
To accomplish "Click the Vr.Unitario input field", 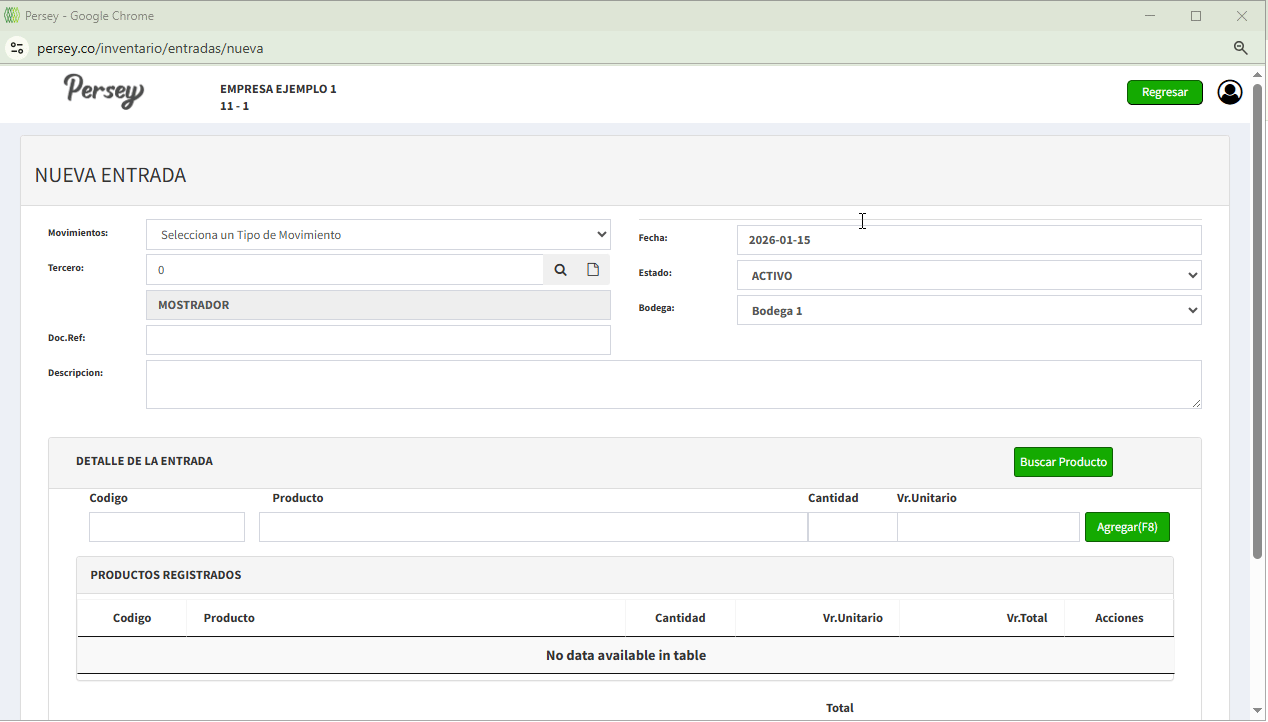I will [x=987, y=527].
